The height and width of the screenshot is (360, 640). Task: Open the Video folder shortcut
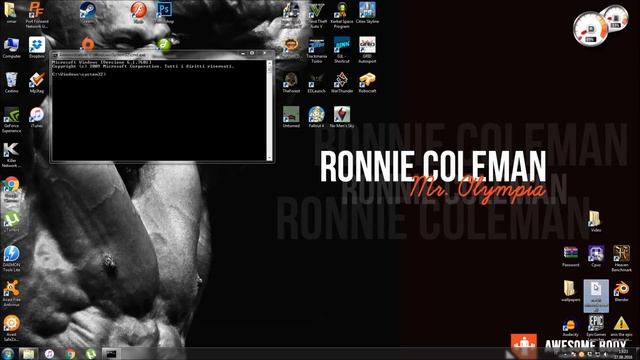[x=596, y=222]
